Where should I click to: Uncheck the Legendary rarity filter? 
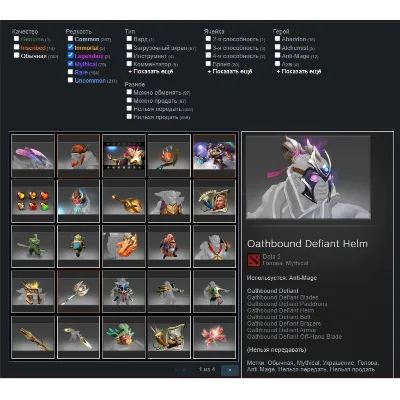(x=70, y=55)
